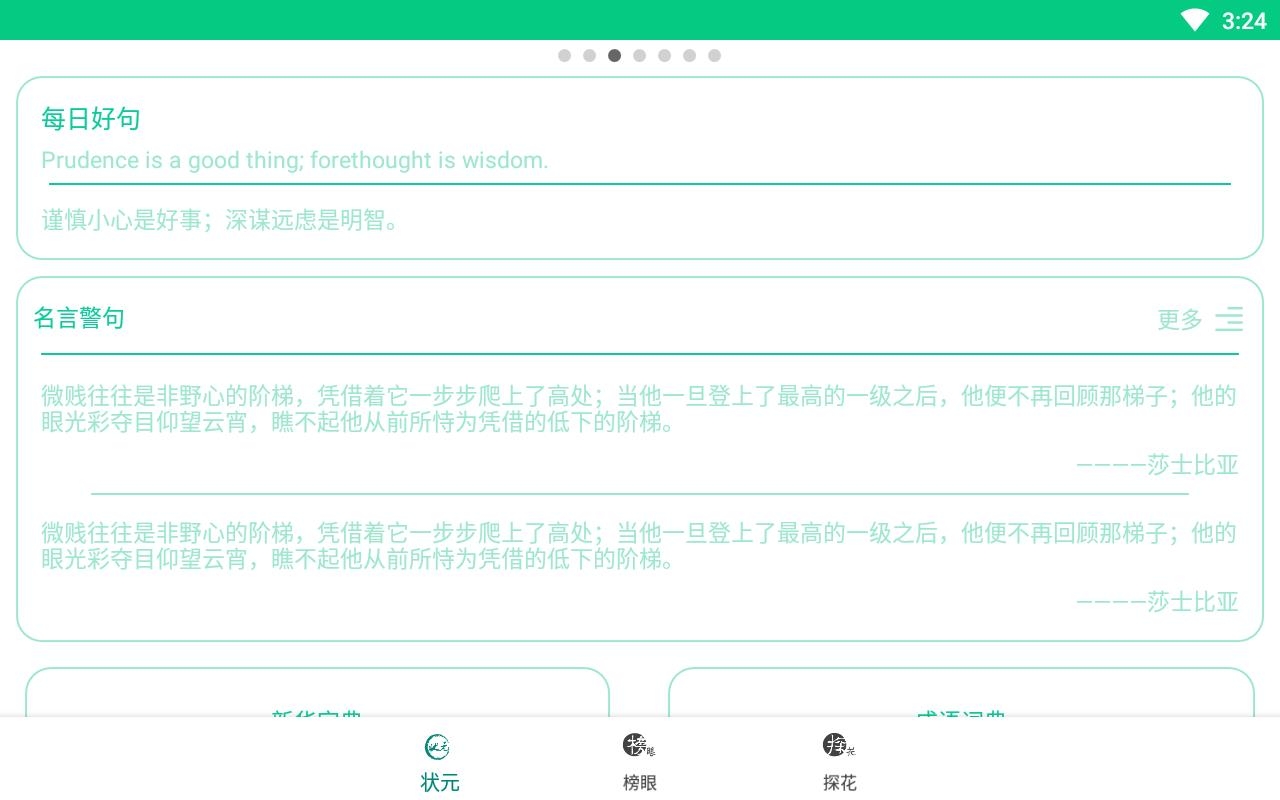Open the first 微贱往往是非野心的阶梯 quote
This screenshot has width=1280, height=800.
tap(639, 409)
